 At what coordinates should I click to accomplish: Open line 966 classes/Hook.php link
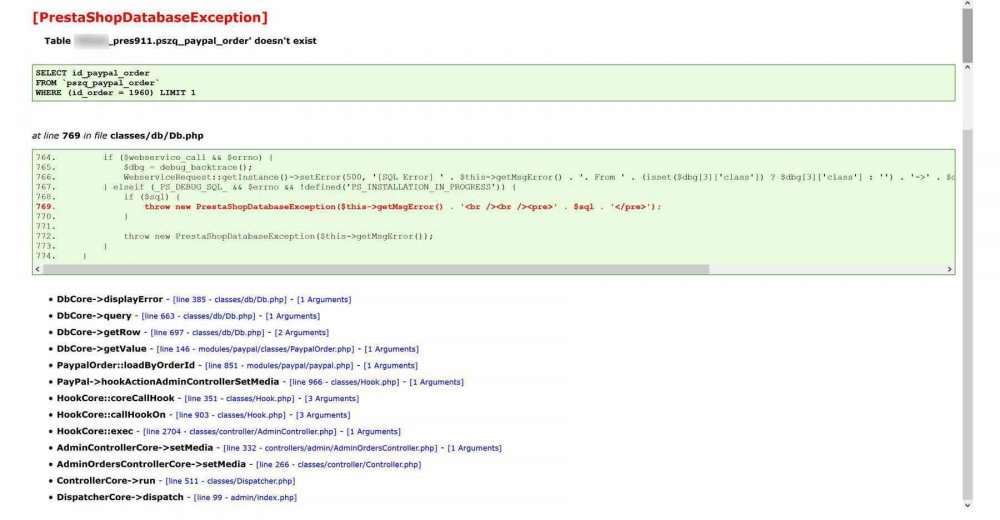(x=344, y=382)
